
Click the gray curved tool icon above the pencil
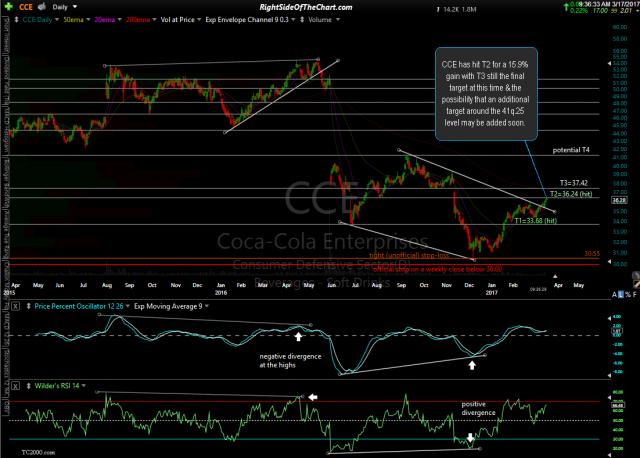[636, 275]
